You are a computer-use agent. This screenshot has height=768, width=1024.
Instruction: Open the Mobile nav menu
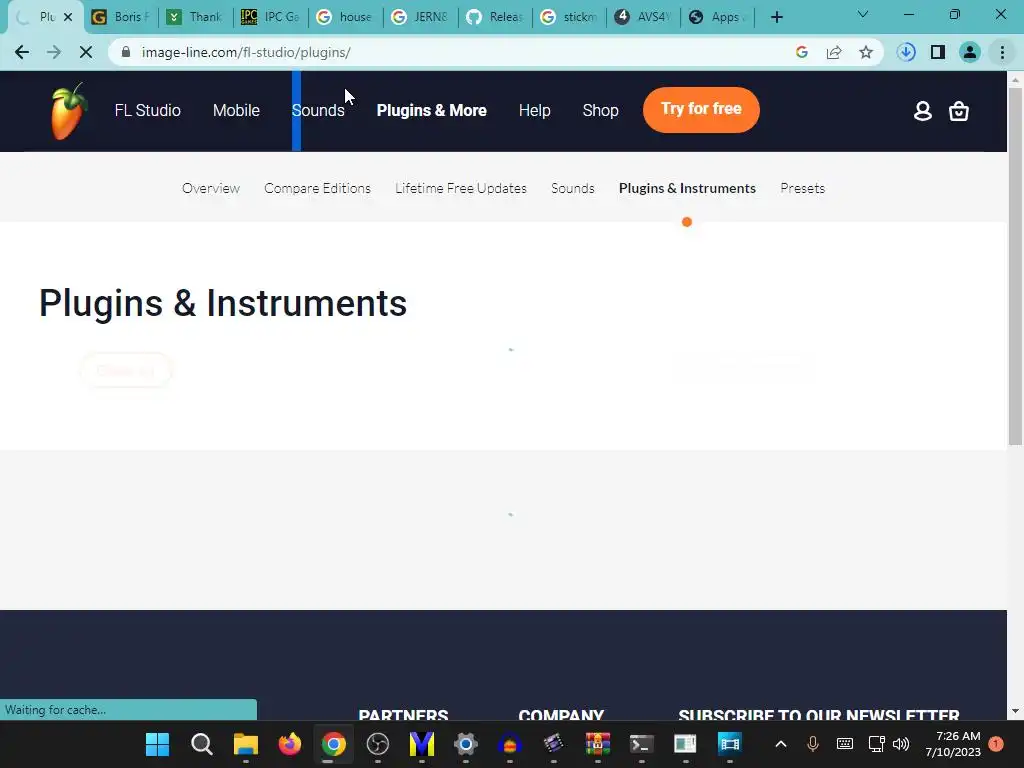point(236,110)
